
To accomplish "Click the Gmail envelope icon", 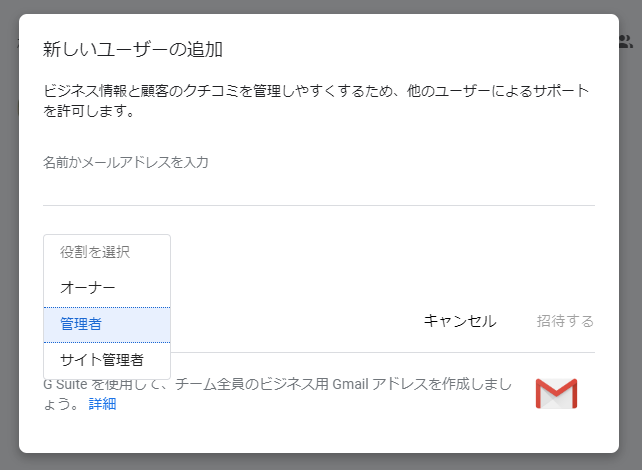I will 556,394.
